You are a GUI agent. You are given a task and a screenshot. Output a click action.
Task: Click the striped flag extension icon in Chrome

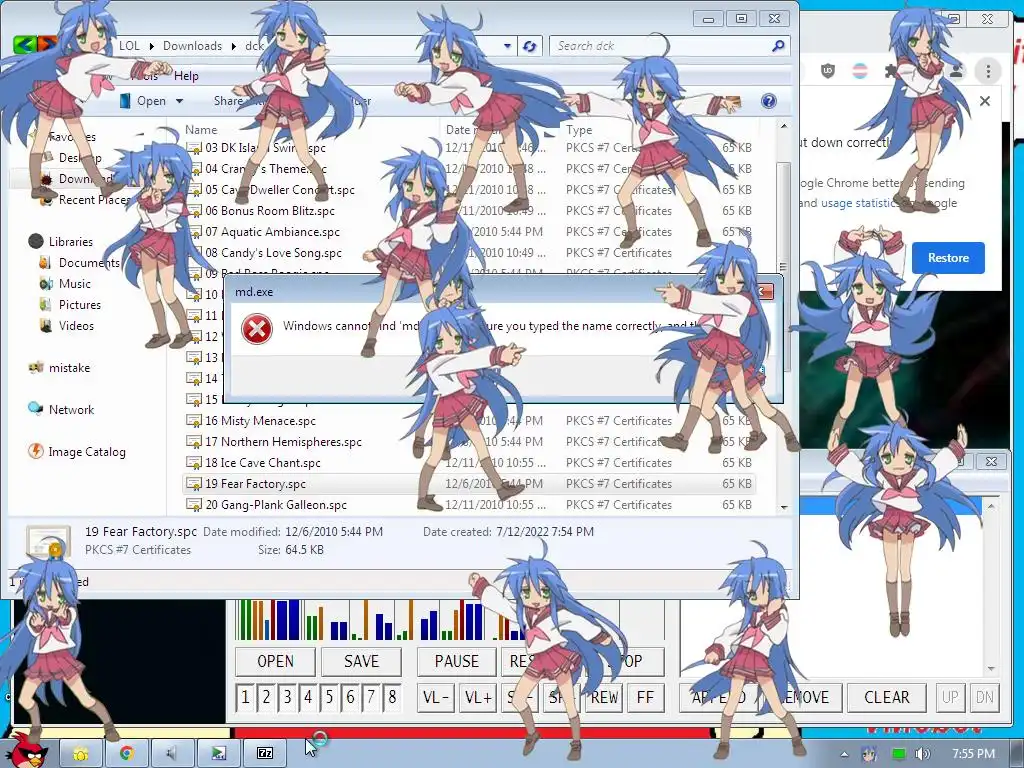pos(860,71)
